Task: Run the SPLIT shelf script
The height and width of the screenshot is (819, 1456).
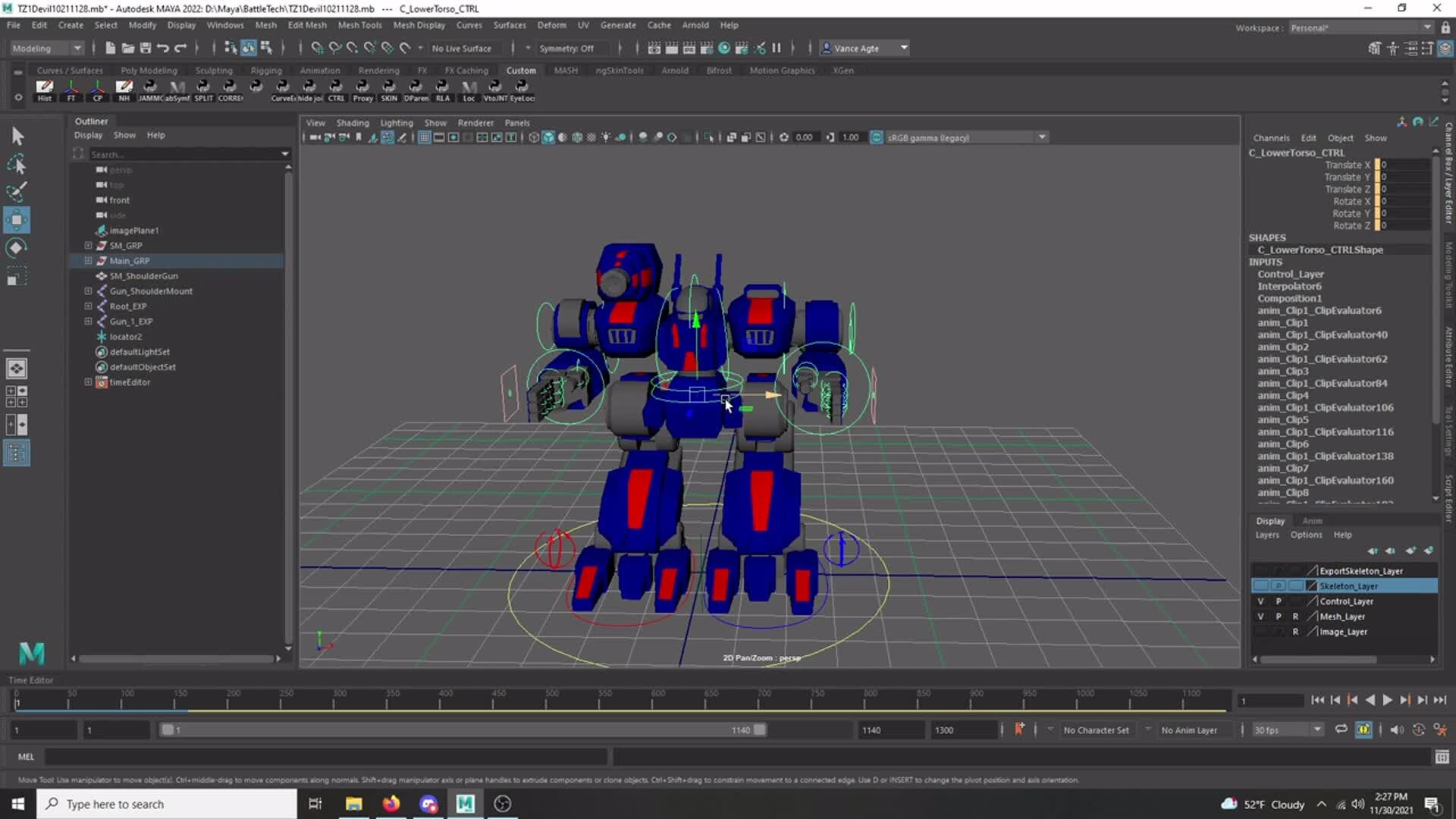Action: click(x=203, y=89)
